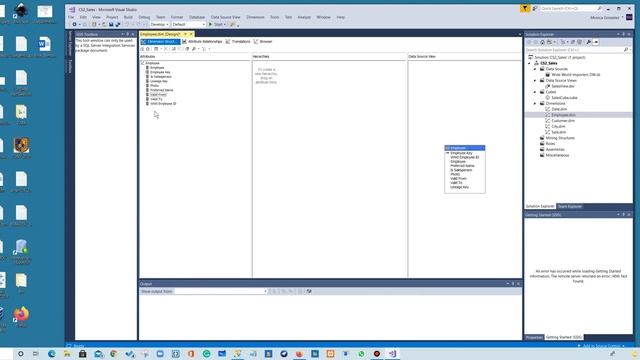
Task: Click Visual Studio icon in taskbar
Action: click(x=392, y=354)
